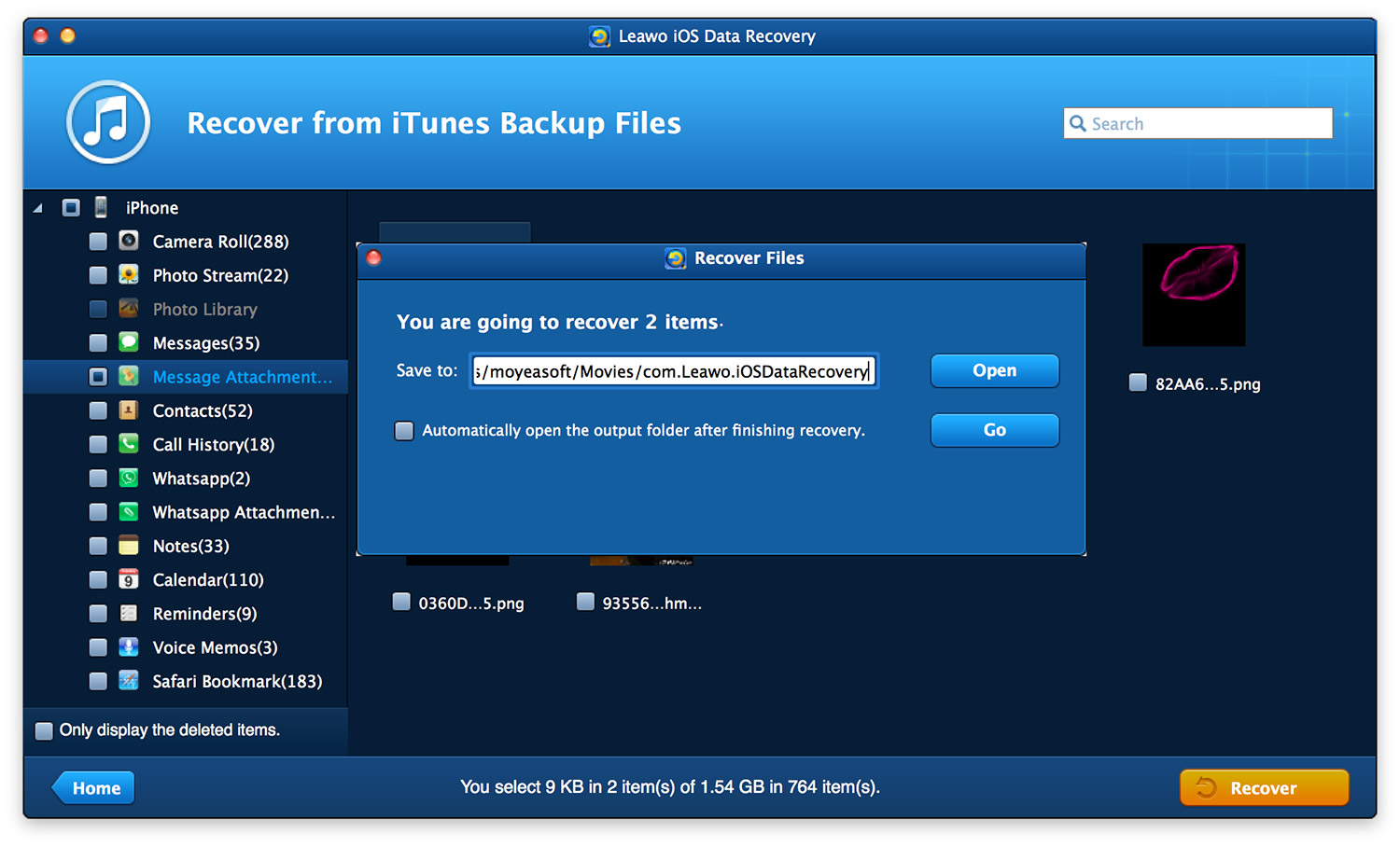
Task: Check the Reminders(9) checkbox
Action: click(x=98, y=613)
